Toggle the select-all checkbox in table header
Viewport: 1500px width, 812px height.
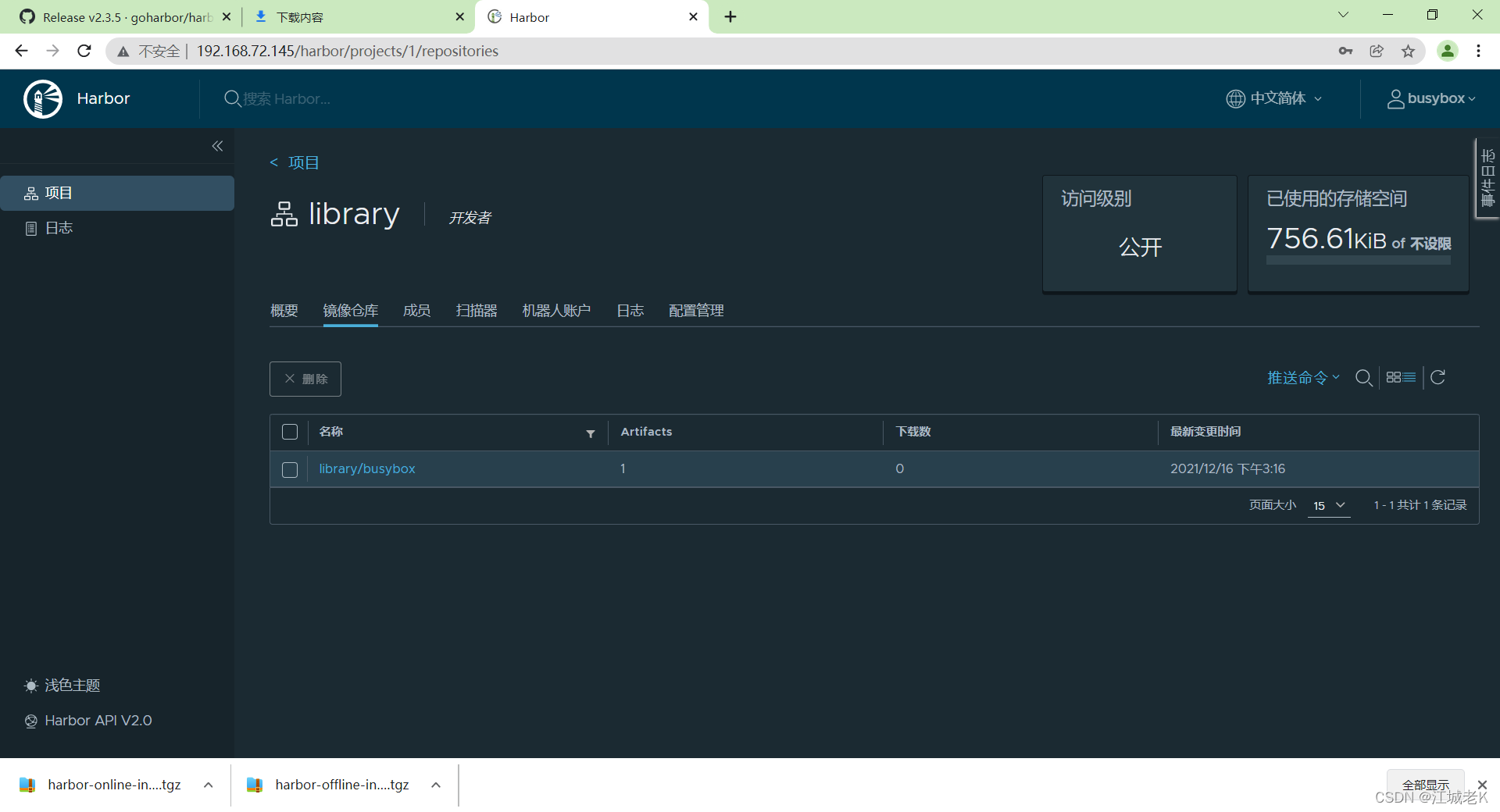coord(290,432)
